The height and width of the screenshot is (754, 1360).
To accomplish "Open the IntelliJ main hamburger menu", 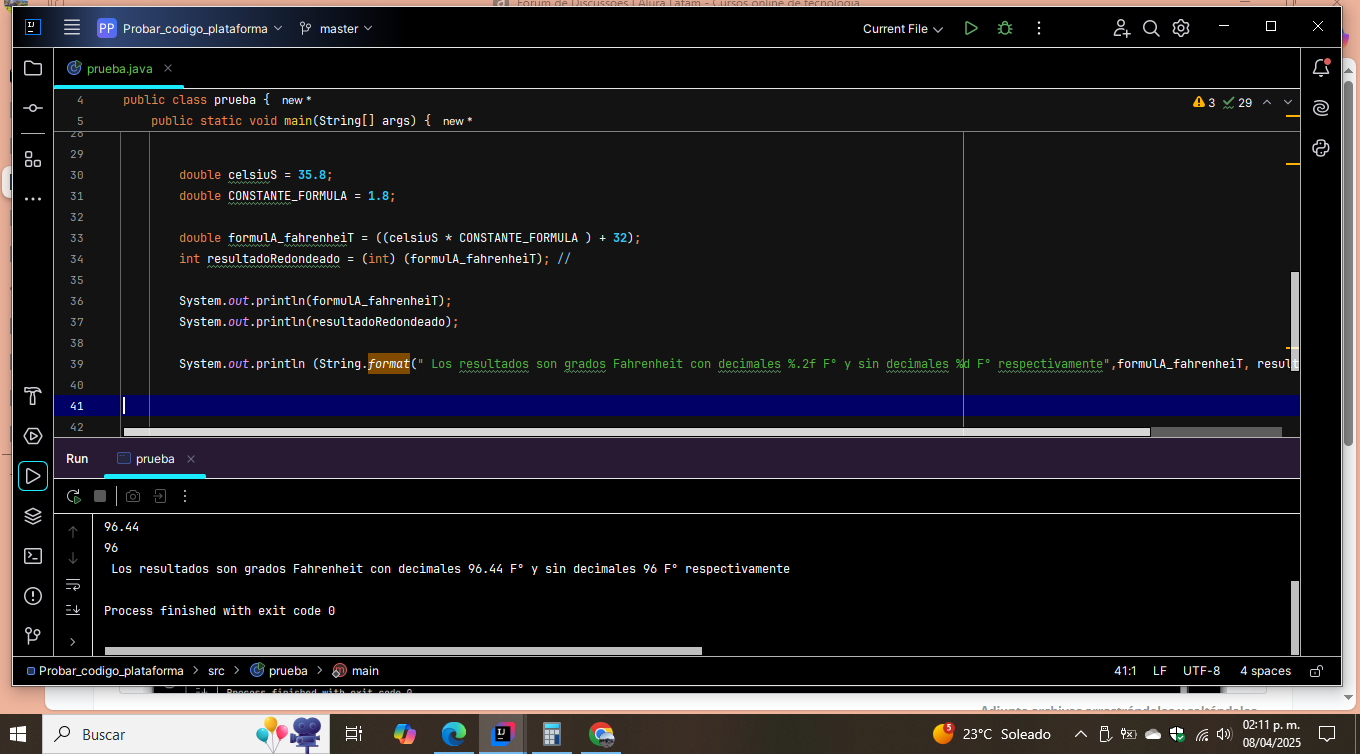I will [x=72, y=28].
